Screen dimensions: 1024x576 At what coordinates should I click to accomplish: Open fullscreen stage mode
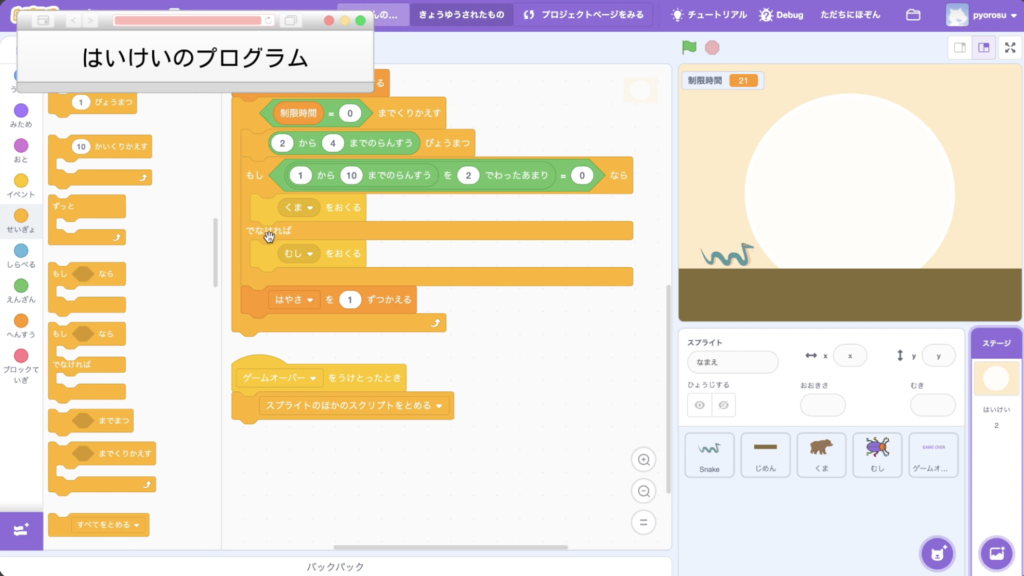click(1010, 47)
